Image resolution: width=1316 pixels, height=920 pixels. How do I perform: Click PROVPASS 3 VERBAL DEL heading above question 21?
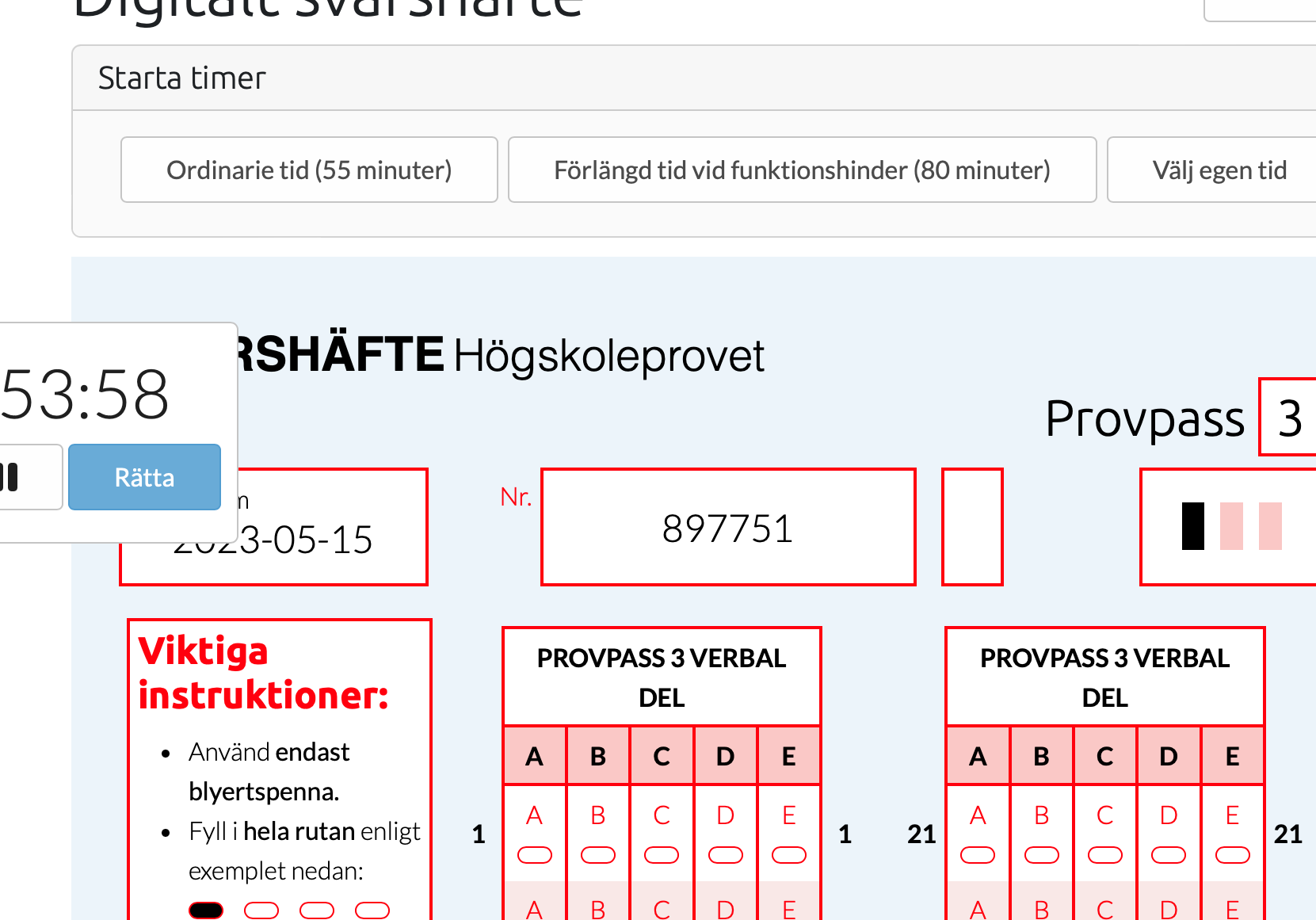[x=1105, y=678]
